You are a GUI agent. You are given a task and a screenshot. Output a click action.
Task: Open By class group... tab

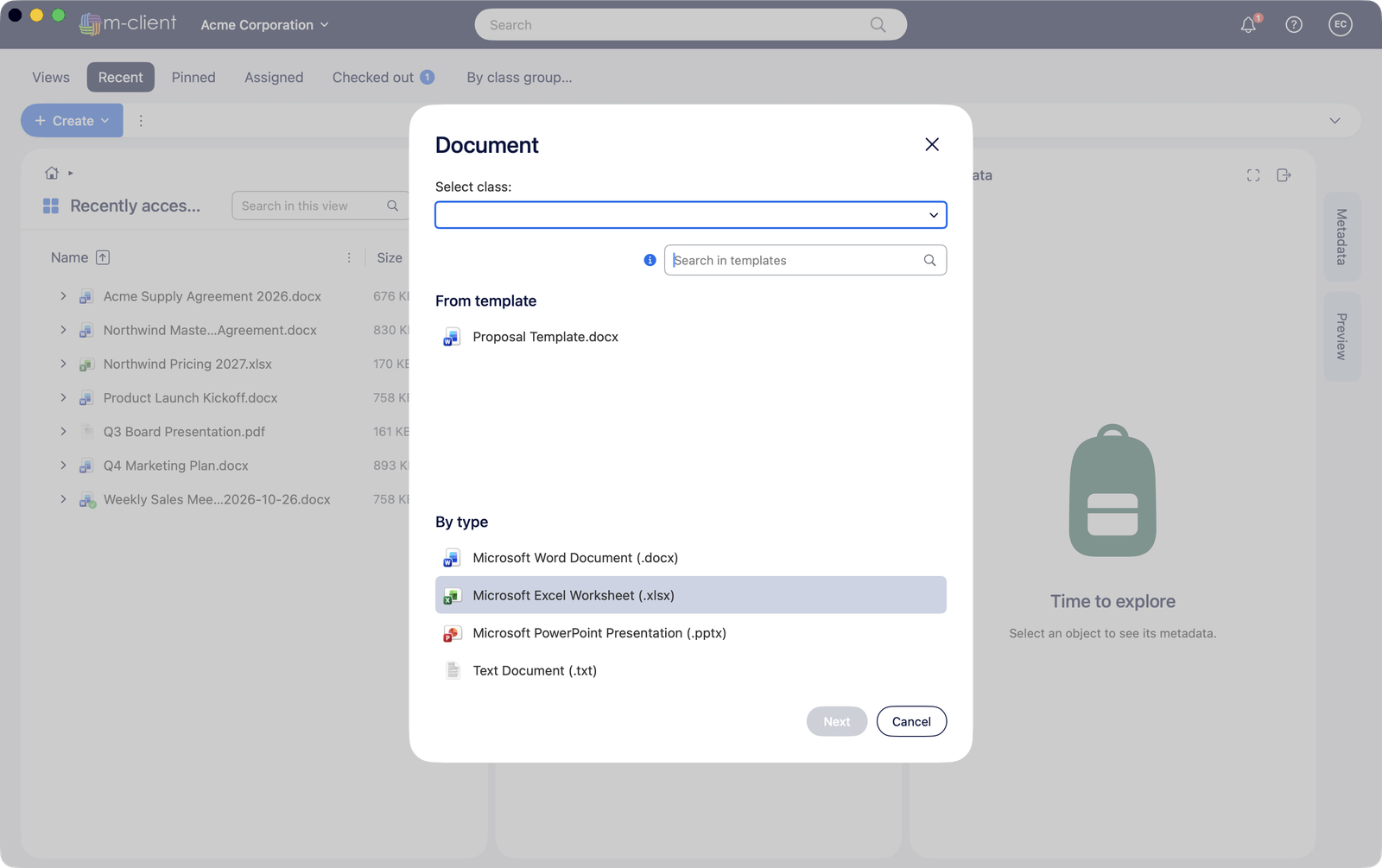click(x=519, y=78)
